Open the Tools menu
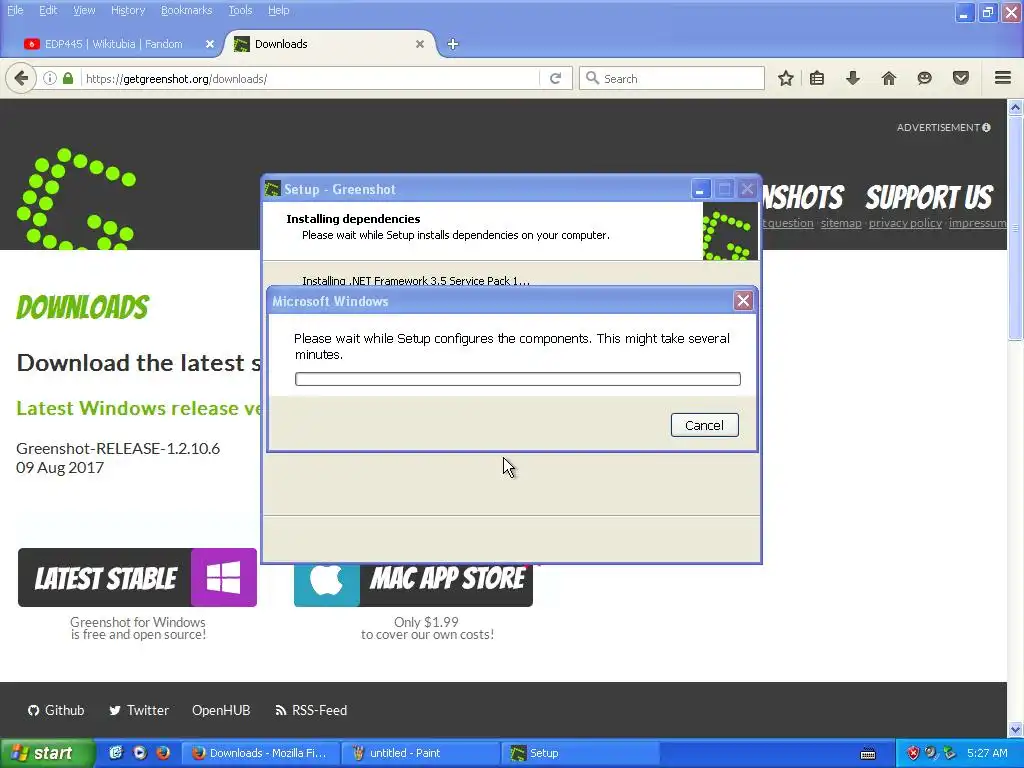The width and height of the screenshot is (1024, 768). (240, 10)
